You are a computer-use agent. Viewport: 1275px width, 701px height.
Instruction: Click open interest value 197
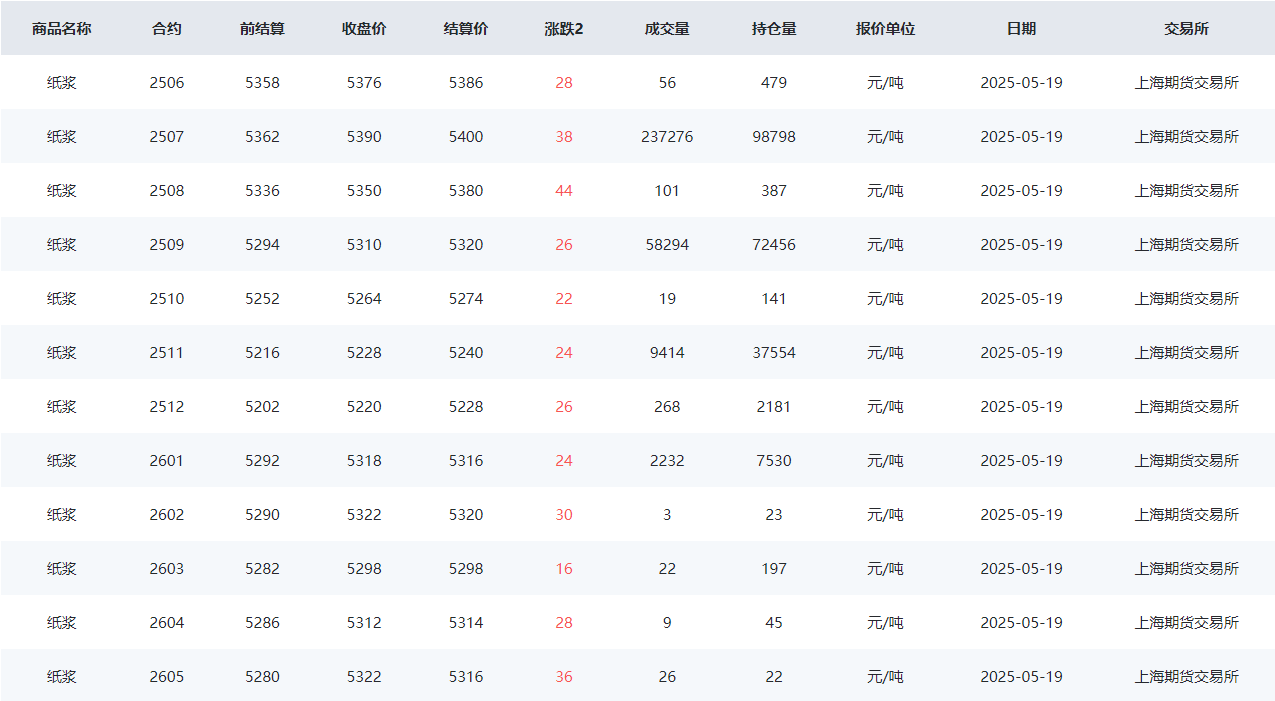pos(774,569)
